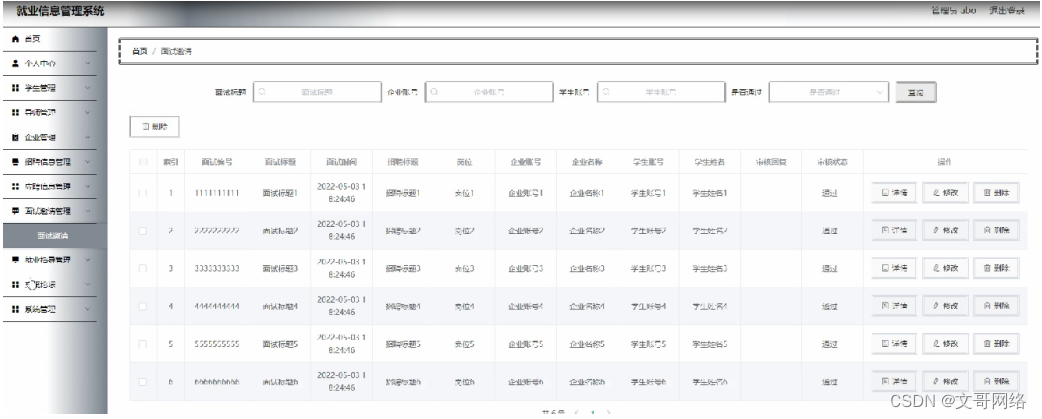Screen dimensions: 1042x419
Task: Click the cell 3333333333 in row 3
Action: 217,268
